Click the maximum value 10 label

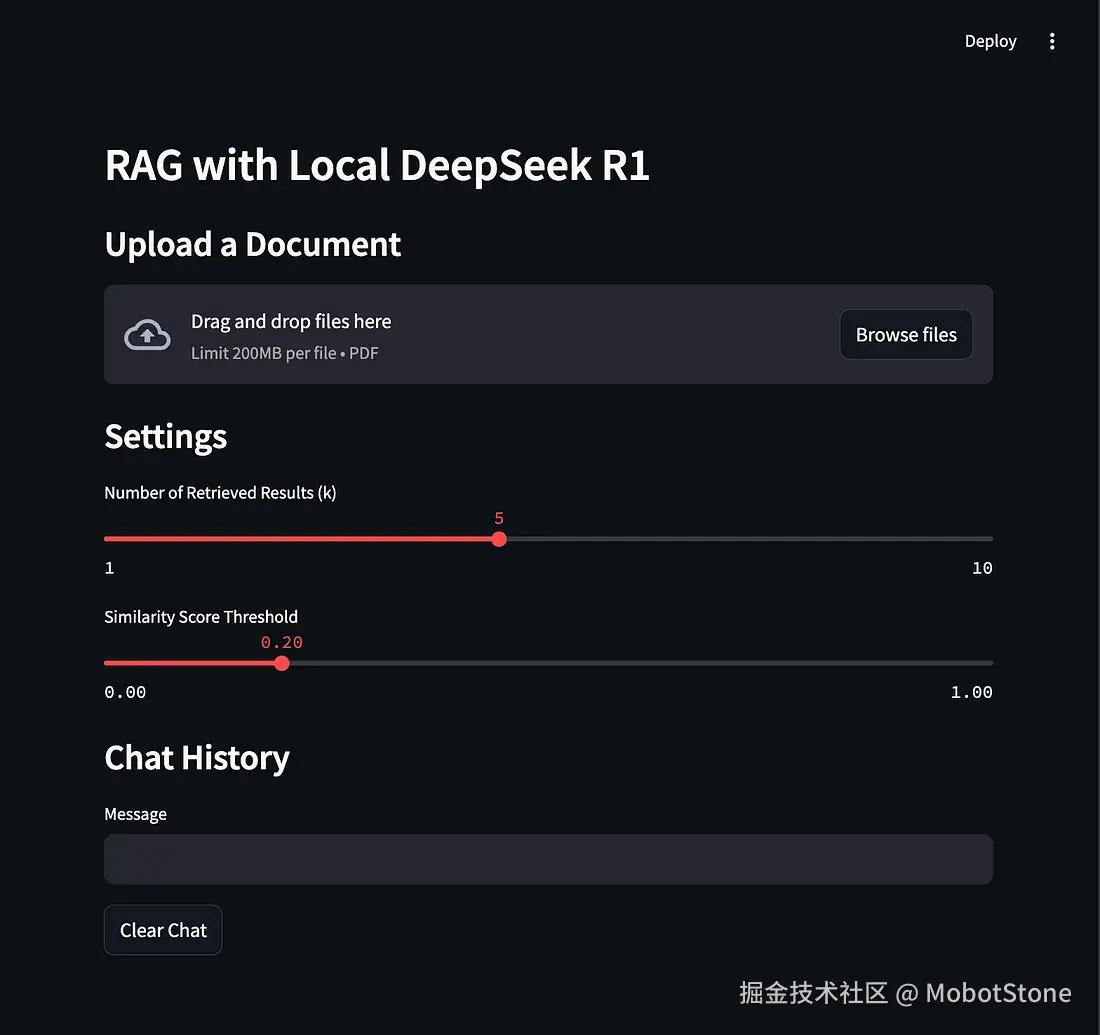click(x=982, y=568)
